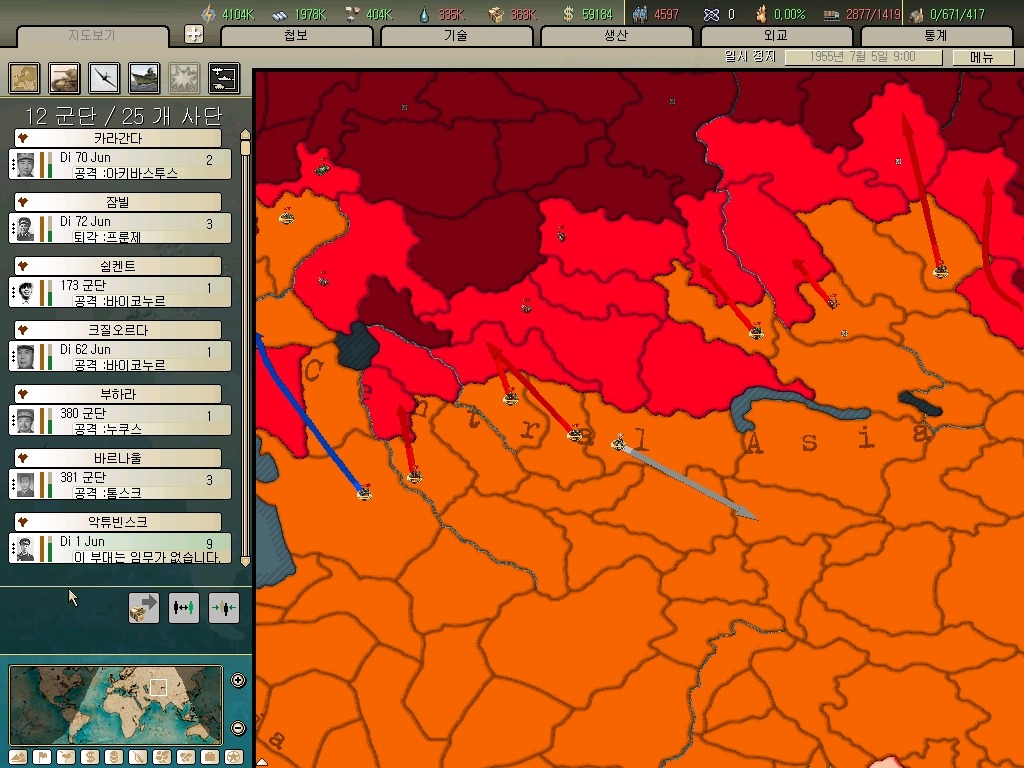This screenshot has height=768, width=1024.
Task: Select the feather-shaped map mode icon
Action: (x=138, y=756)
